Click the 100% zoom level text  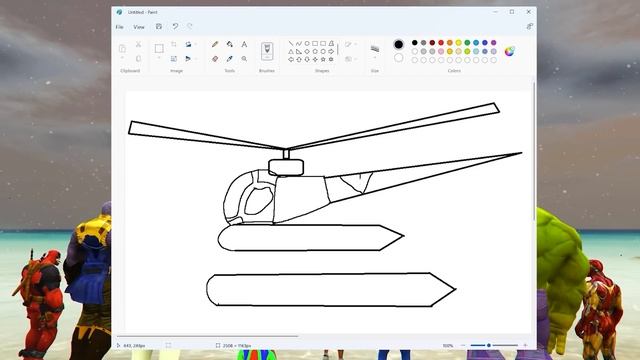click(x=448, y=345)
